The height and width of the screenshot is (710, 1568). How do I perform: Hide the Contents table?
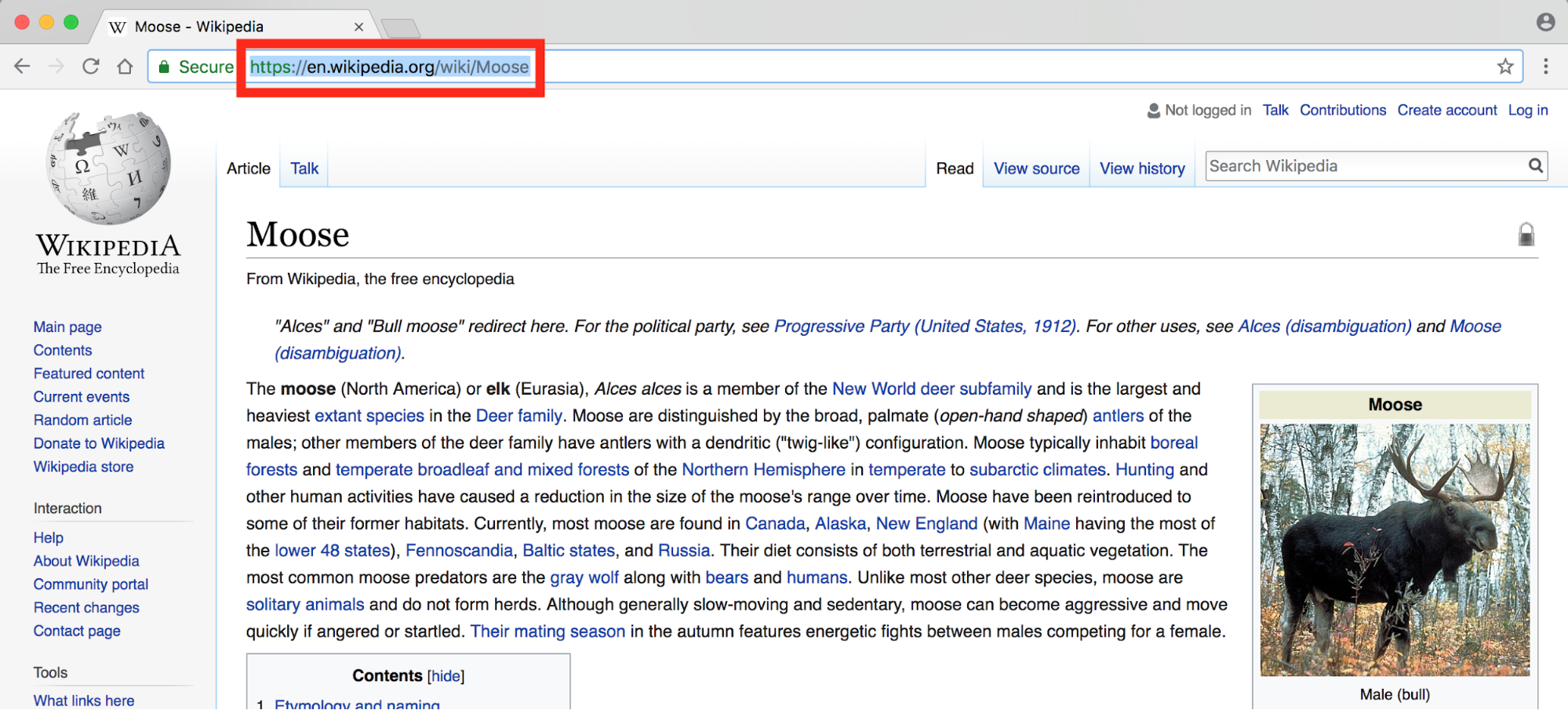446,676
